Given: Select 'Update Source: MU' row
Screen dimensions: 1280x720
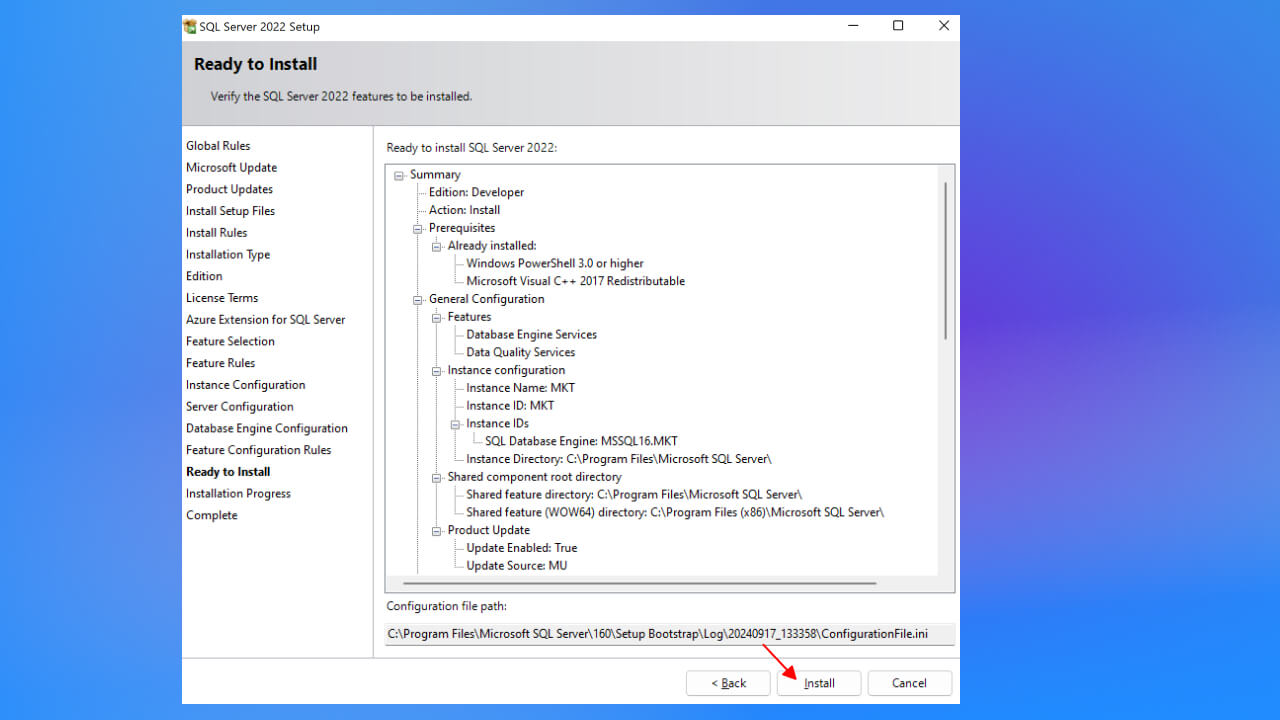Looking at the screenshot, I should click(516, 566).
